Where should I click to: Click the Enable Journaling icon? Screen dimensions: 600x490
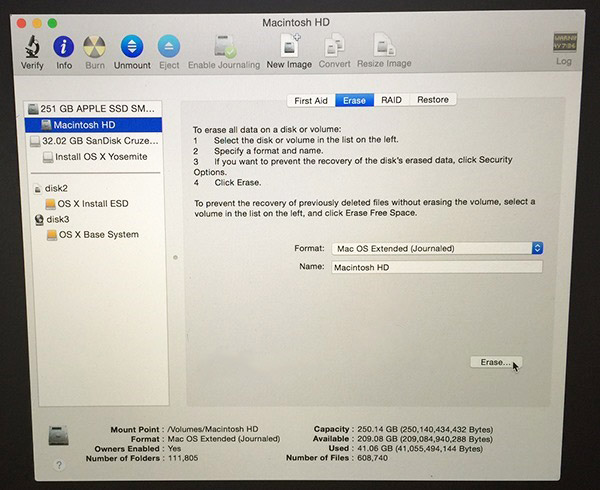[x=224, y=46]
